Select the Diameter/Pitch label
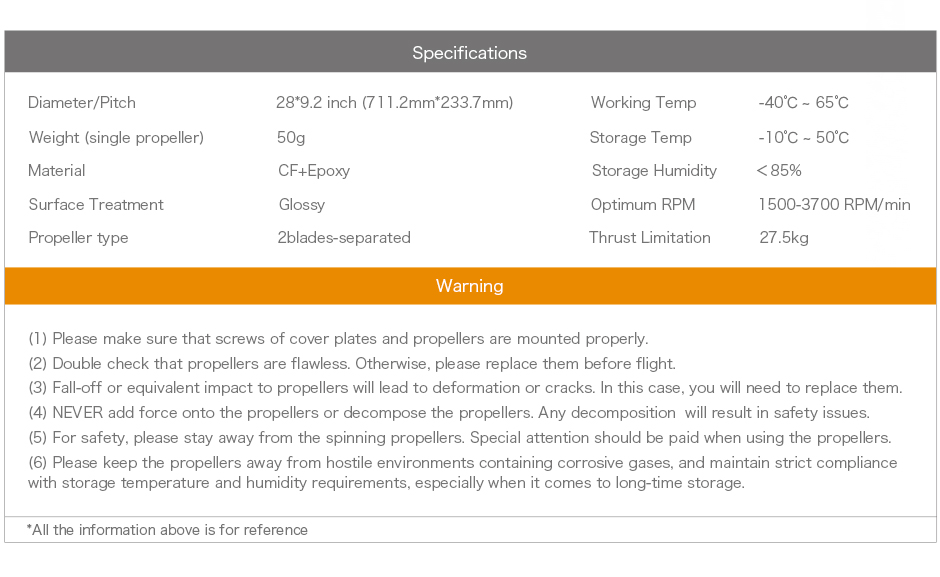 pyautogui.click(x=82, y=103)
